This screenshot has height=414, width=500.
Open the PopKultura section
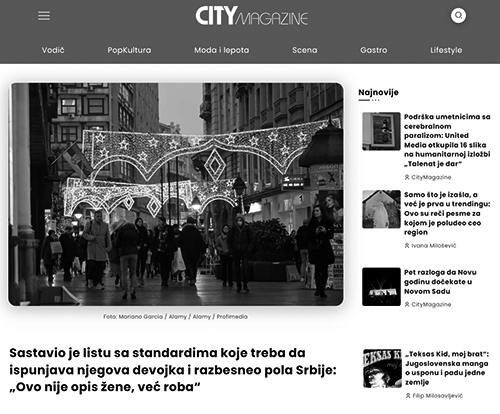pyautogui.click(x=129, y=50)
